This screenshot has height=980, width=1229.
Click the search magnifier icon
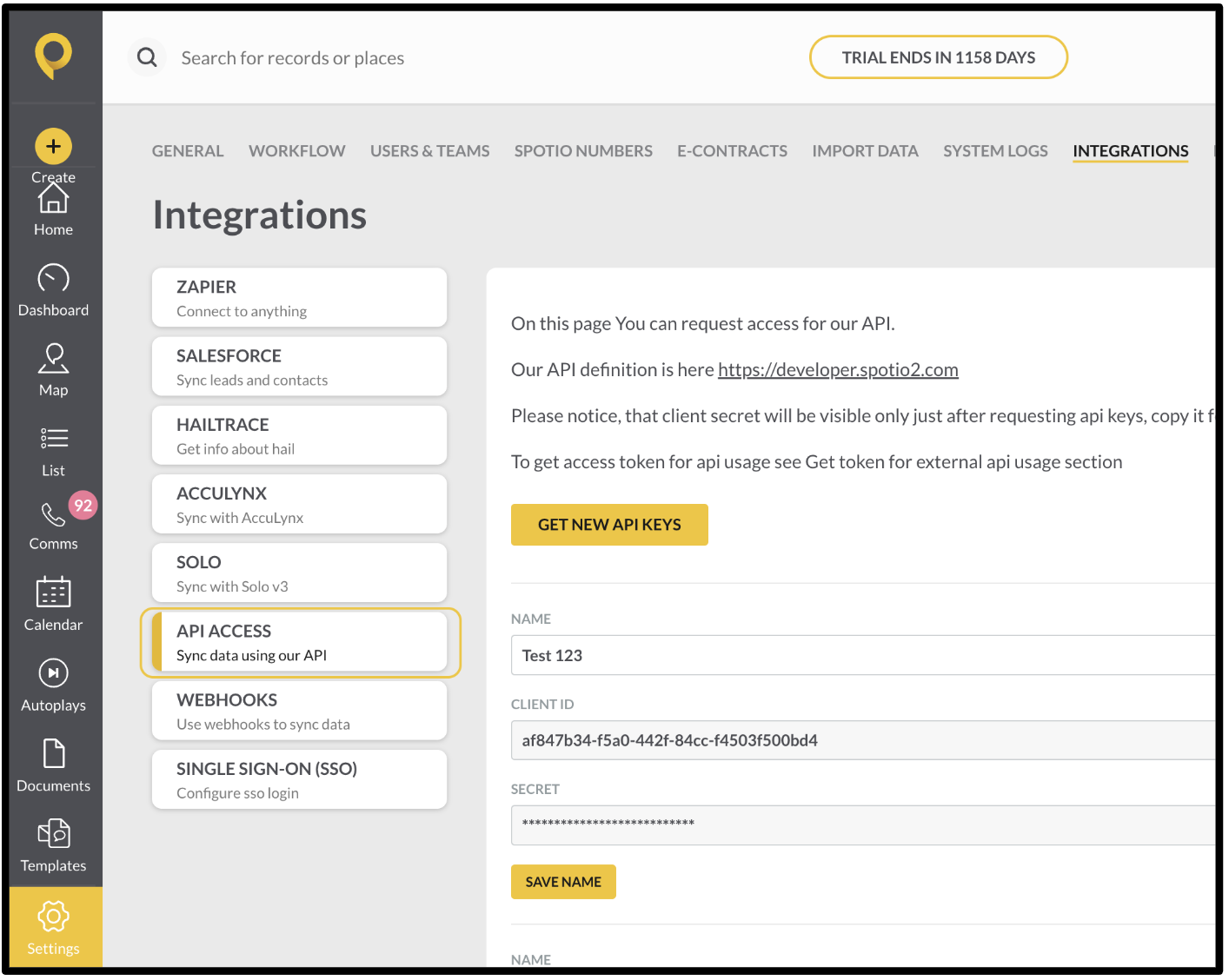[x=148, y=57]
